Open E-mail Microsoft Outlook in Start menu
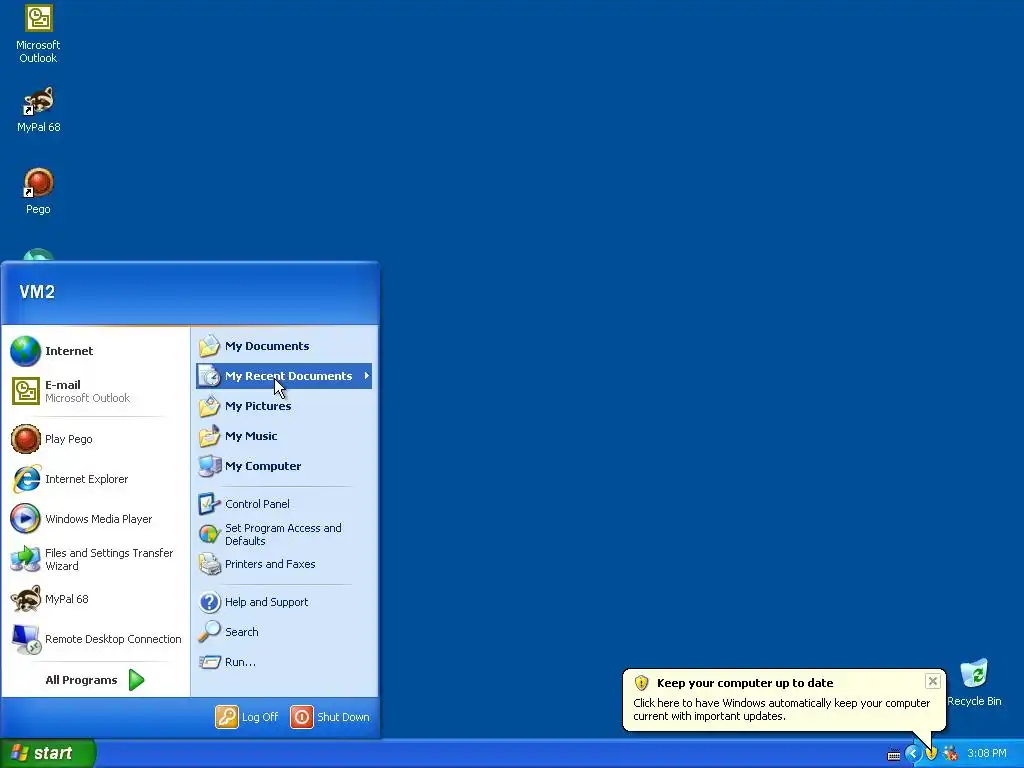The height and width of the screenshot is (768, 1024). point(95,391)
